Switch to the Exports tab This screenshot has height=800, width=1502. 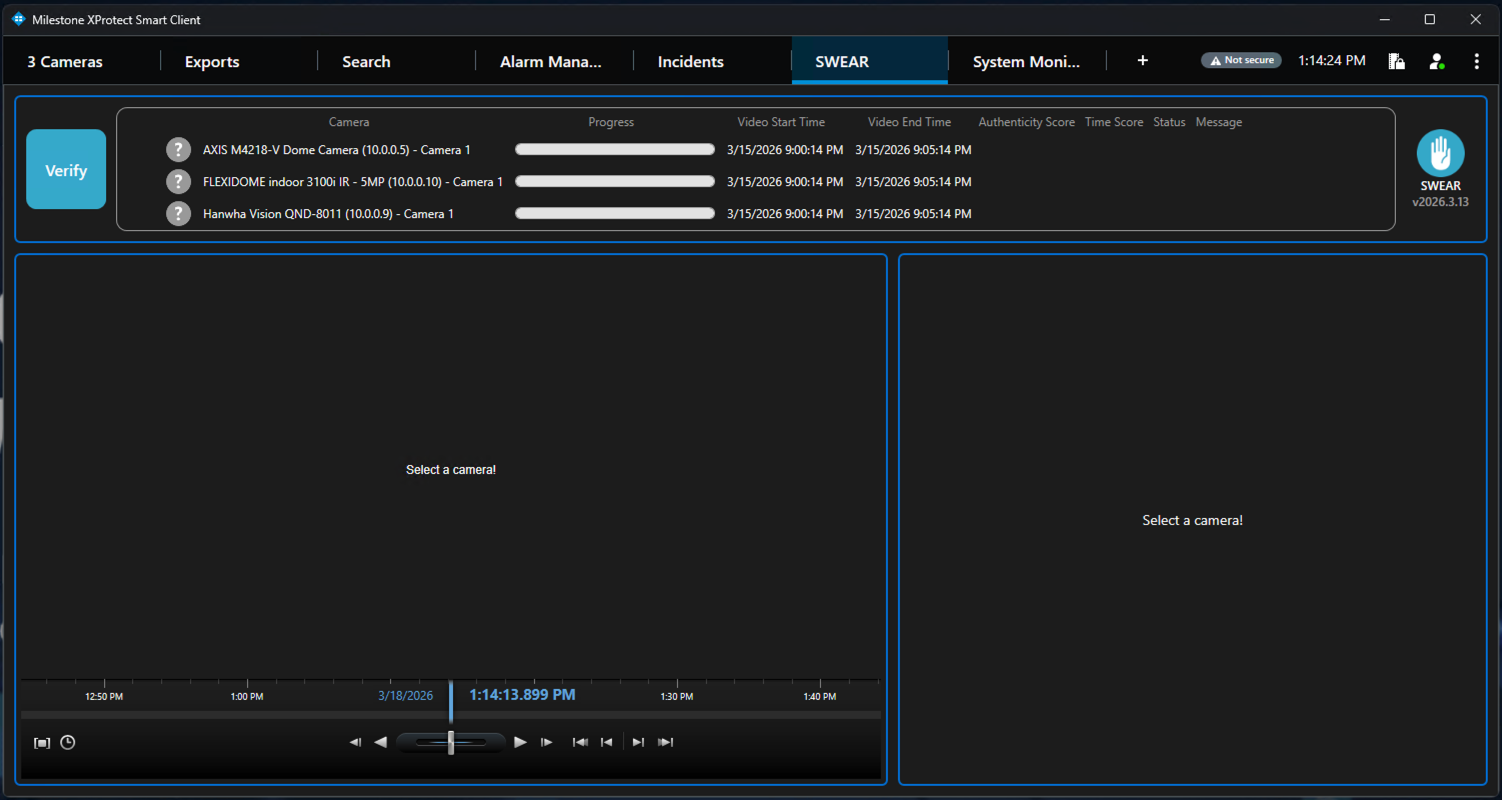click(212, 62)
